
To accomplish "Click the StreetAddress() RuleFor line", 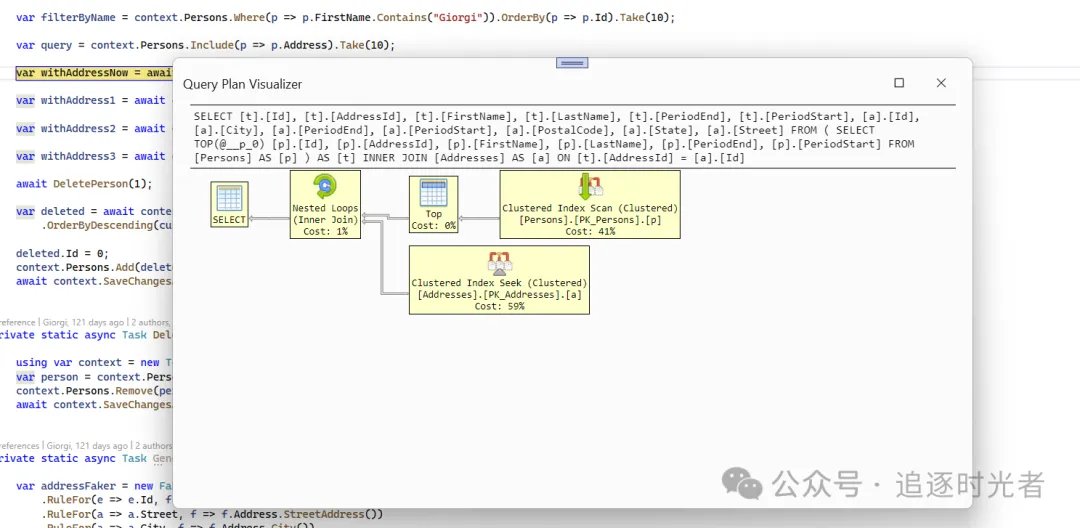I will coord(212,514).
